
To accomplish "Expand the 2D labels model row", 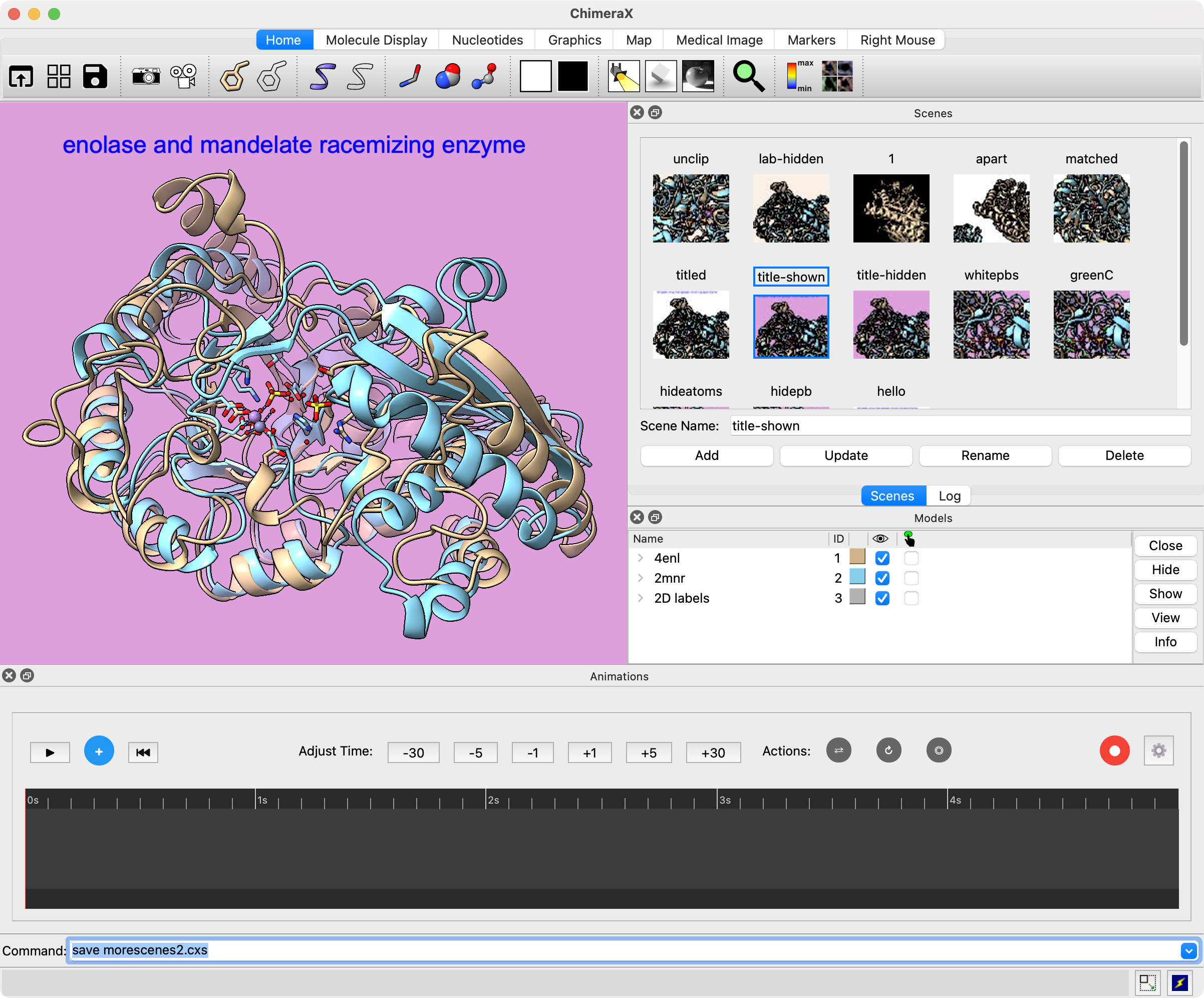I will [641, 598].
